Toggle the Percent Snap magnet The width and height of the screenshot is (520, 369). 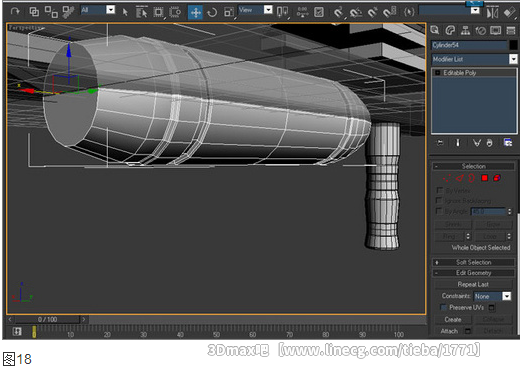(x=372, y=13)
